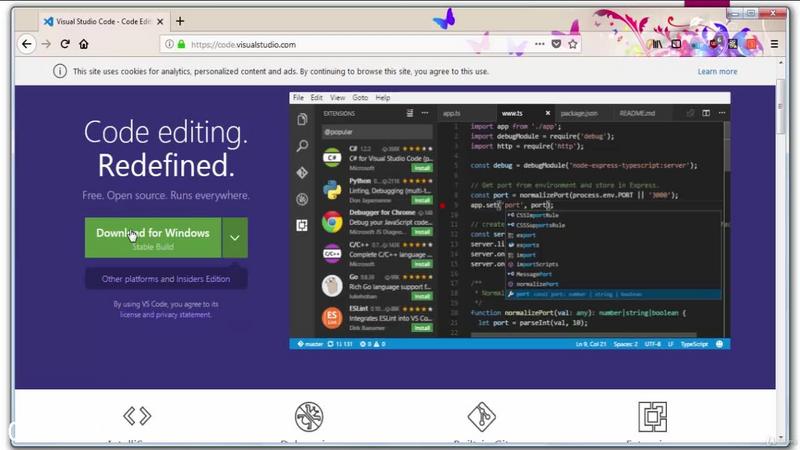Close the Visual Studio Code tab
The image size is (800, 450).
(160, 21)
